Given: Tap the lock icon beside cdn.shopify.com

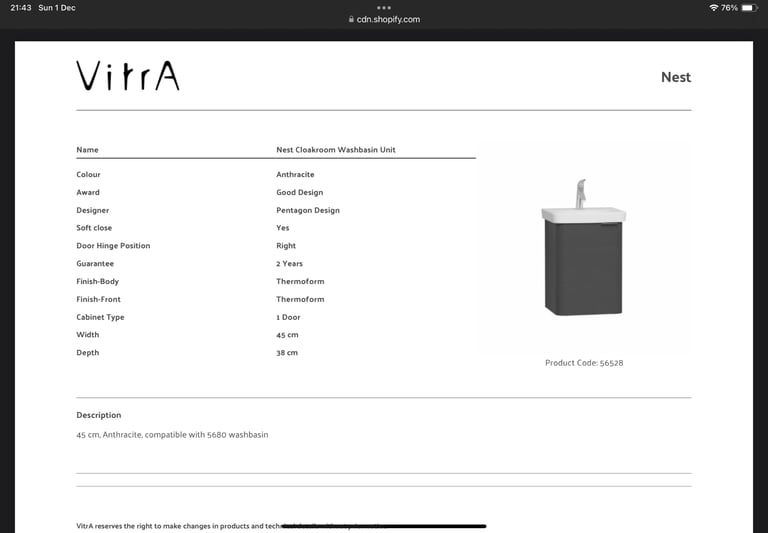Looking at the screenshot, I should (x=351, y=19).
